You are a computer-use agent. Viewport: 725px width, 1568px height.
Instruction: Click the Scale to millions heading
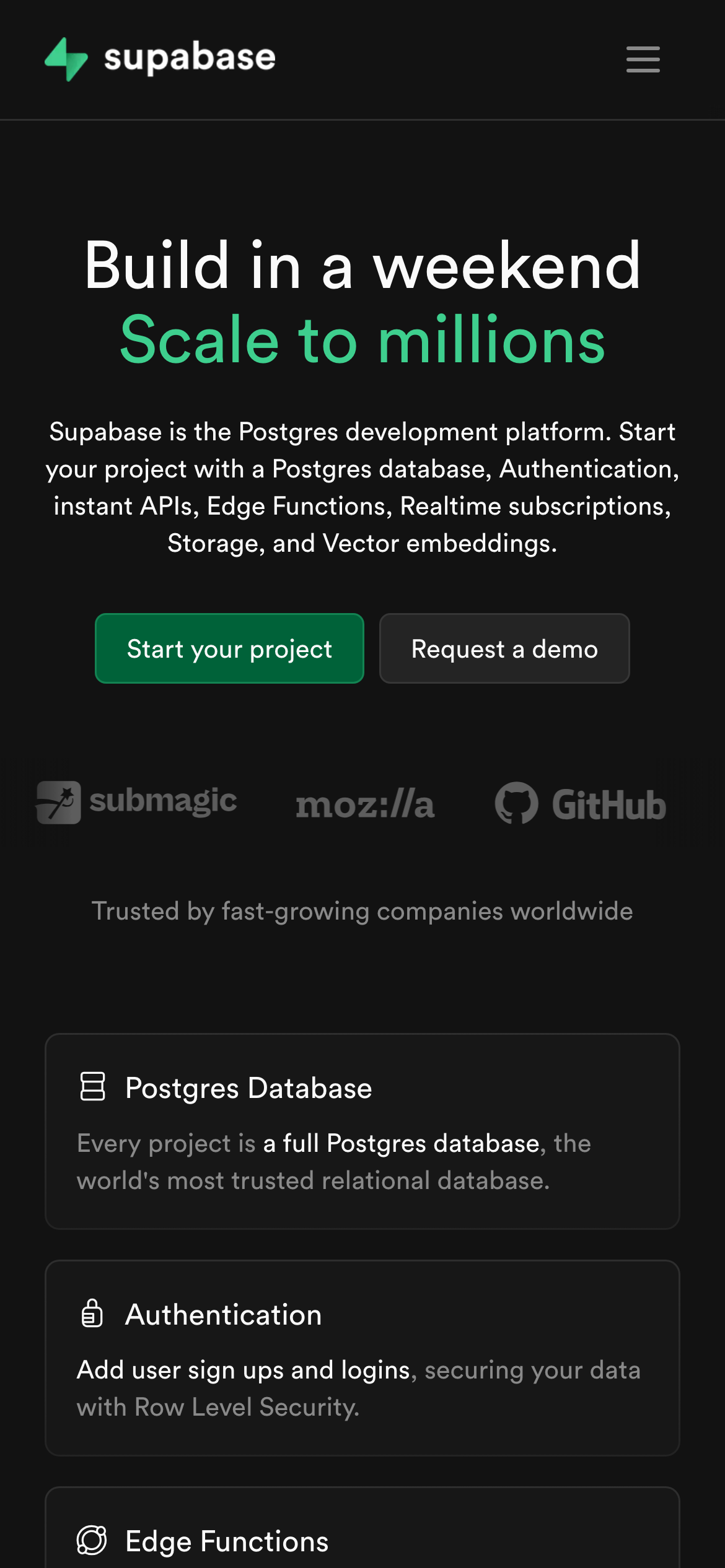click(x=362, y=339)
